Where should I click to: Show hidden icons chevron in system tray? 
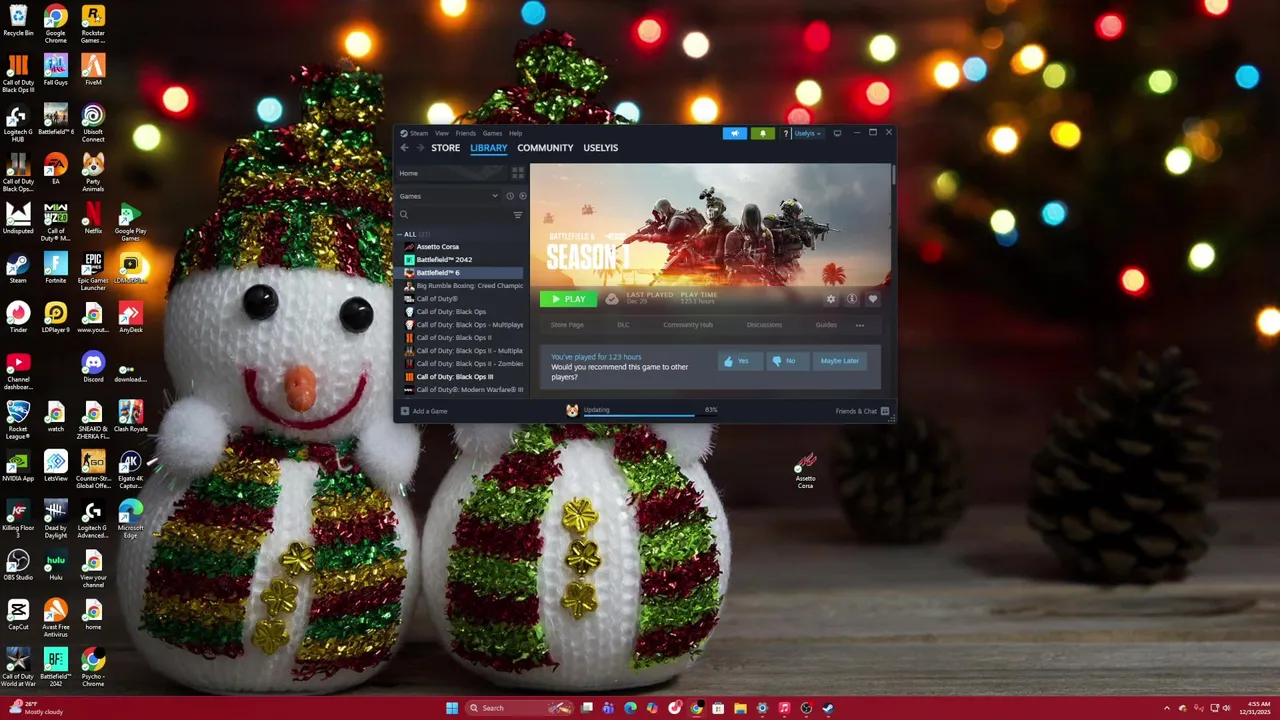(x=1166, y=708)
